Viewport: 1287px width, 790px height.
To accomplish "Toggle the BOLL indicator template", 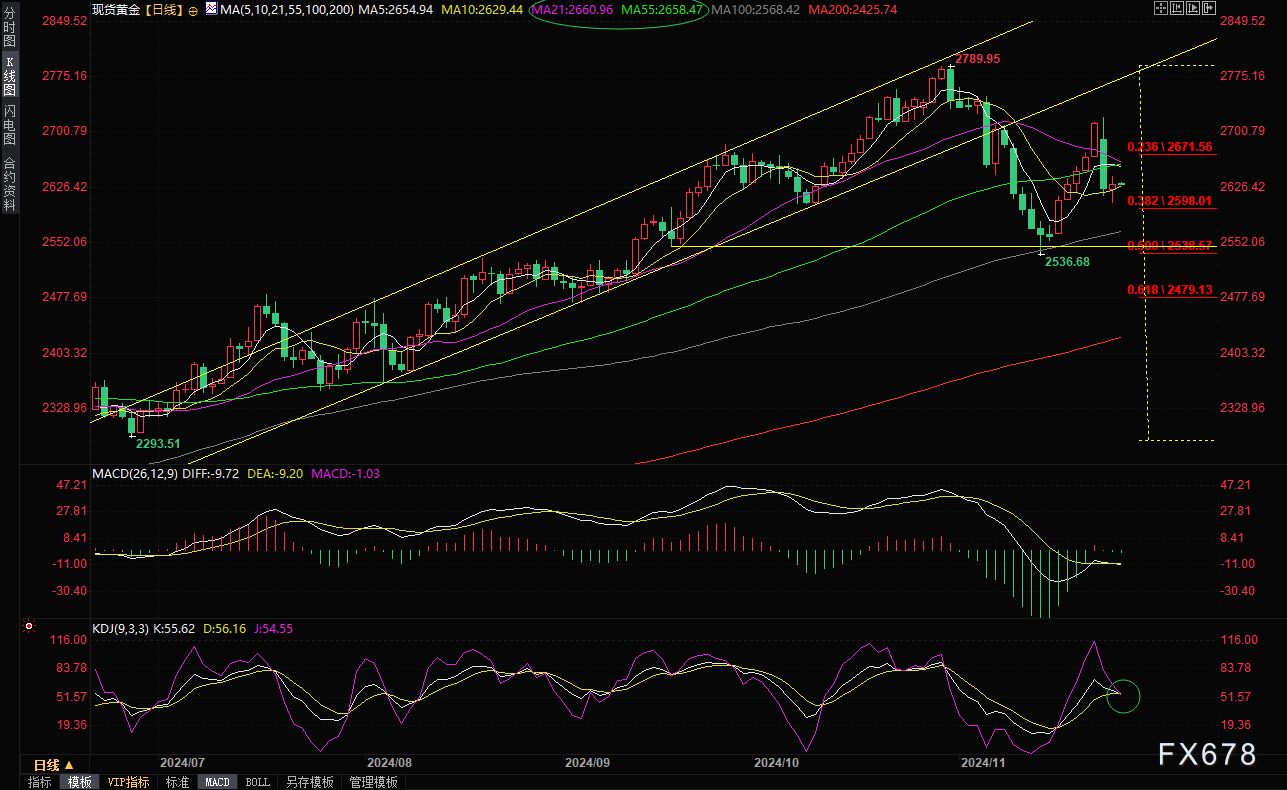I will [256, 782].
